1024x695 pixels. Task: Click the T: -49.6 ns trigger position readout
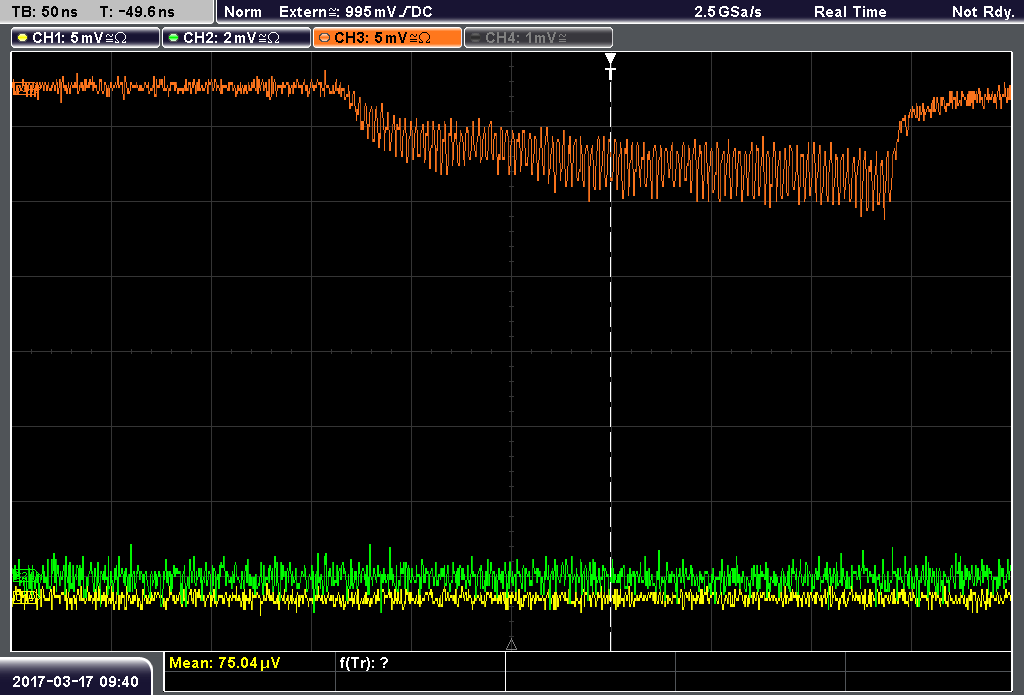[137, 12]
